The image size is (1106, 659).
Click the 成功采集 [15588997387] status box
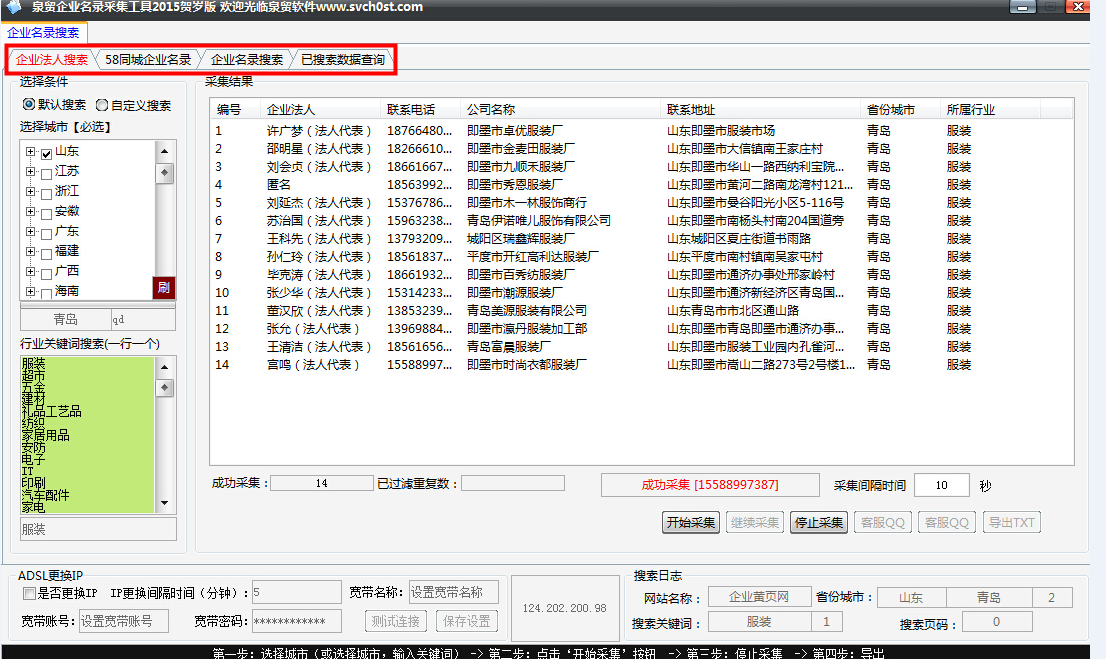coord(710,485)
